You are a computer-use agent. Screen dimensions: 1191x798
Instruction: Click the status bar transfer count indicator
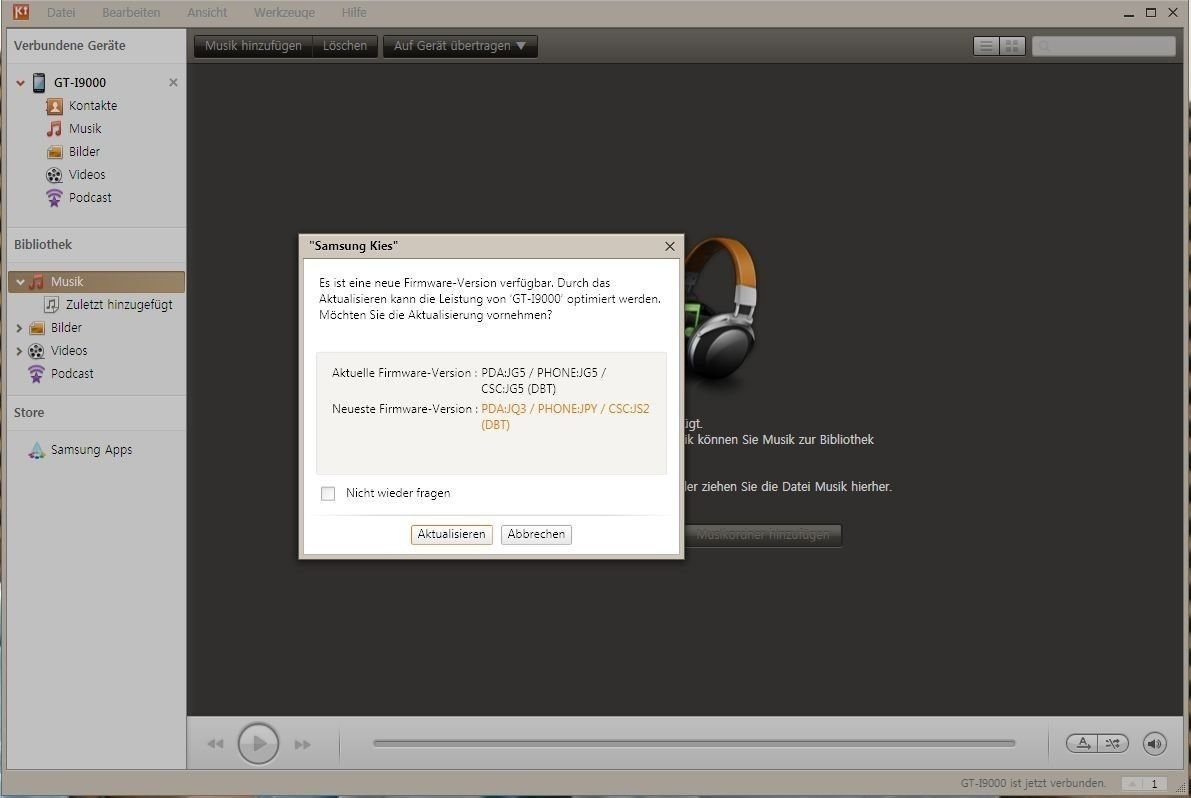point(1144,784)
